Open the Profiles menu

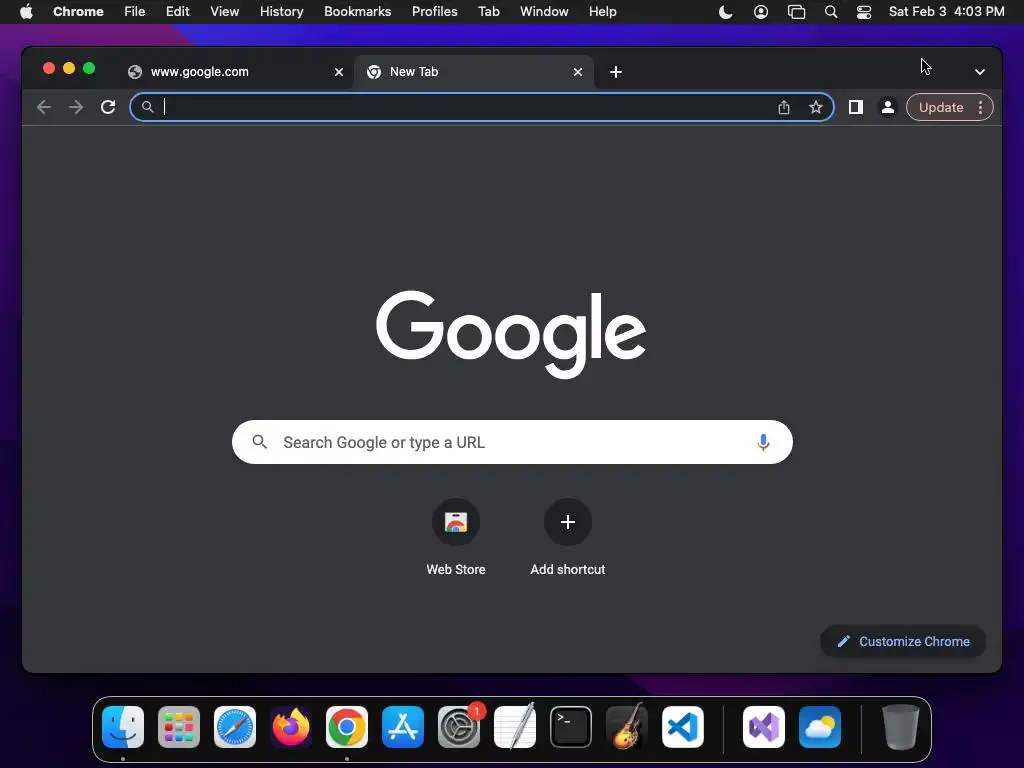tap(434, 12)
